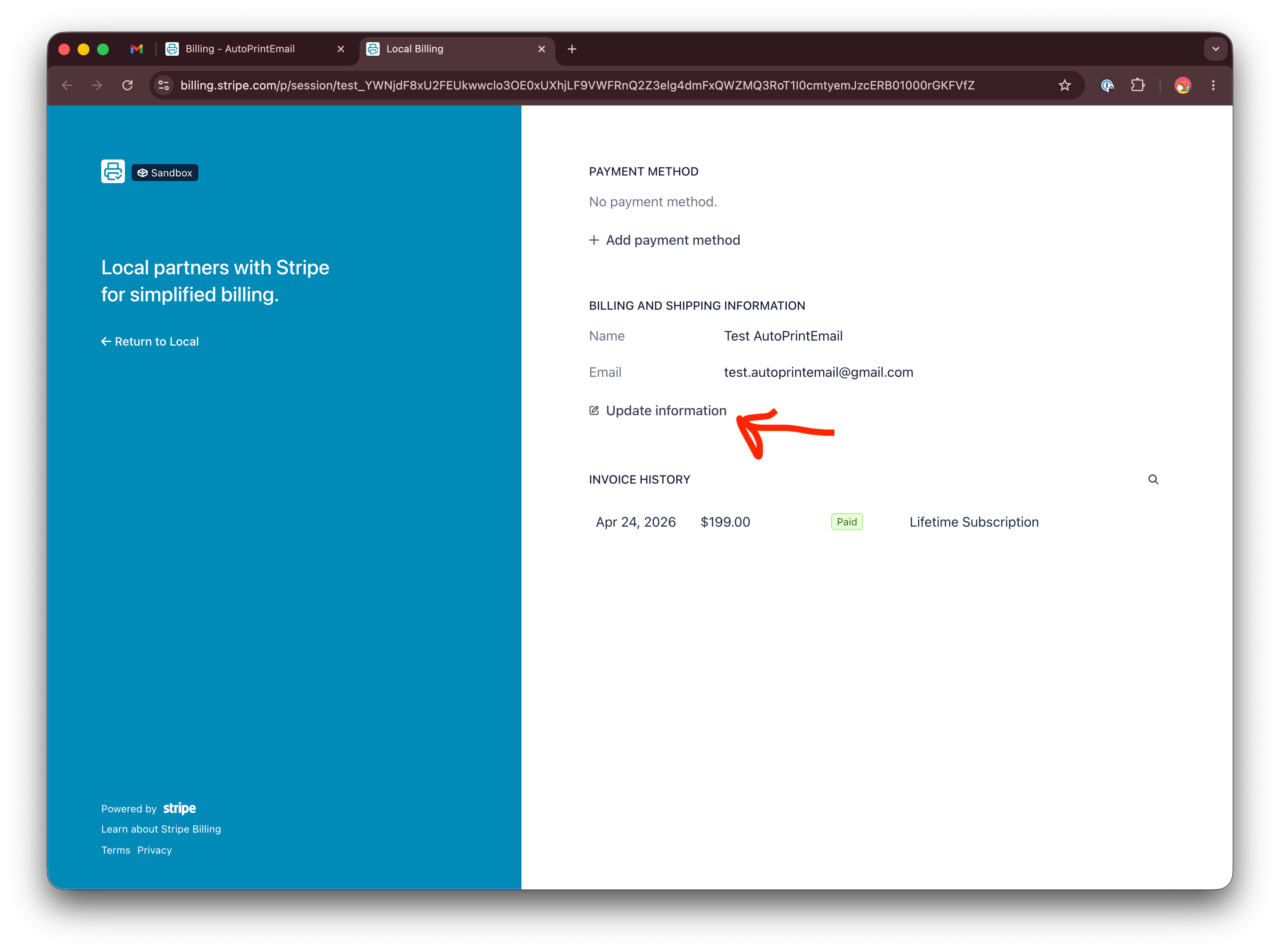View site information icon in address bar
Screen dimensions: 1280x952
pos(164,85)
